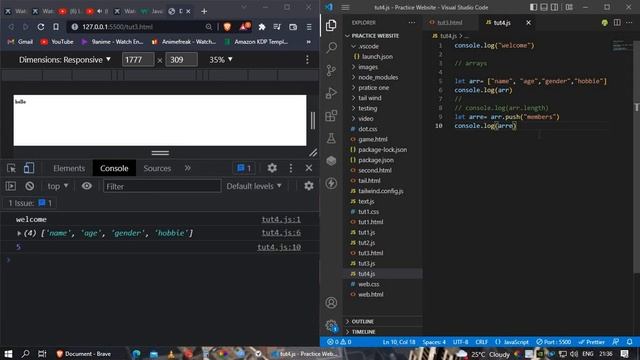
Task: Open 35% zoom dropdown
Action: click(x=221, y=60)
